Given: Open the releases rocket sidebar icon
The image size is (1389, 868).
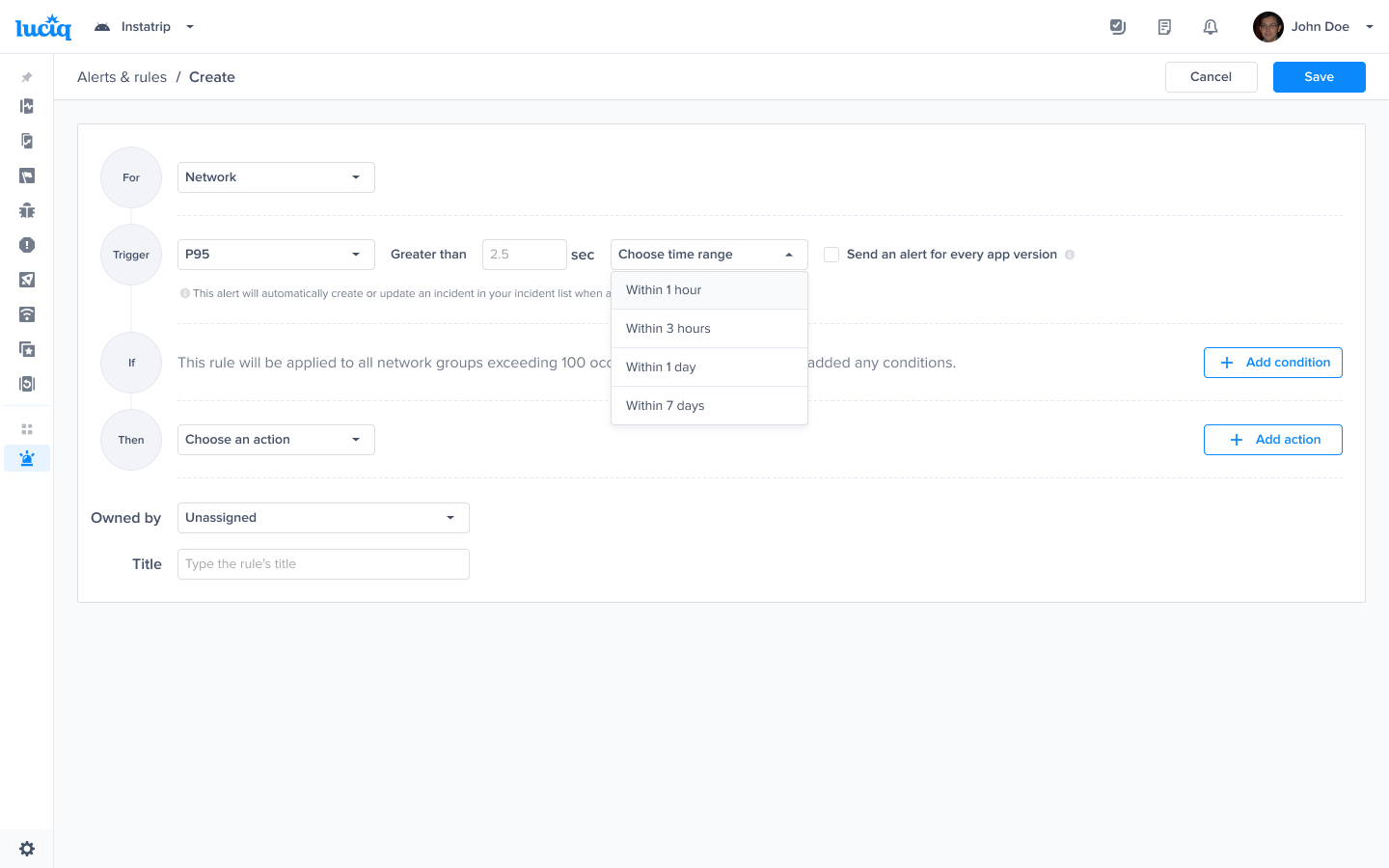Looking at the screenshot, I should [x=27, y=280].
